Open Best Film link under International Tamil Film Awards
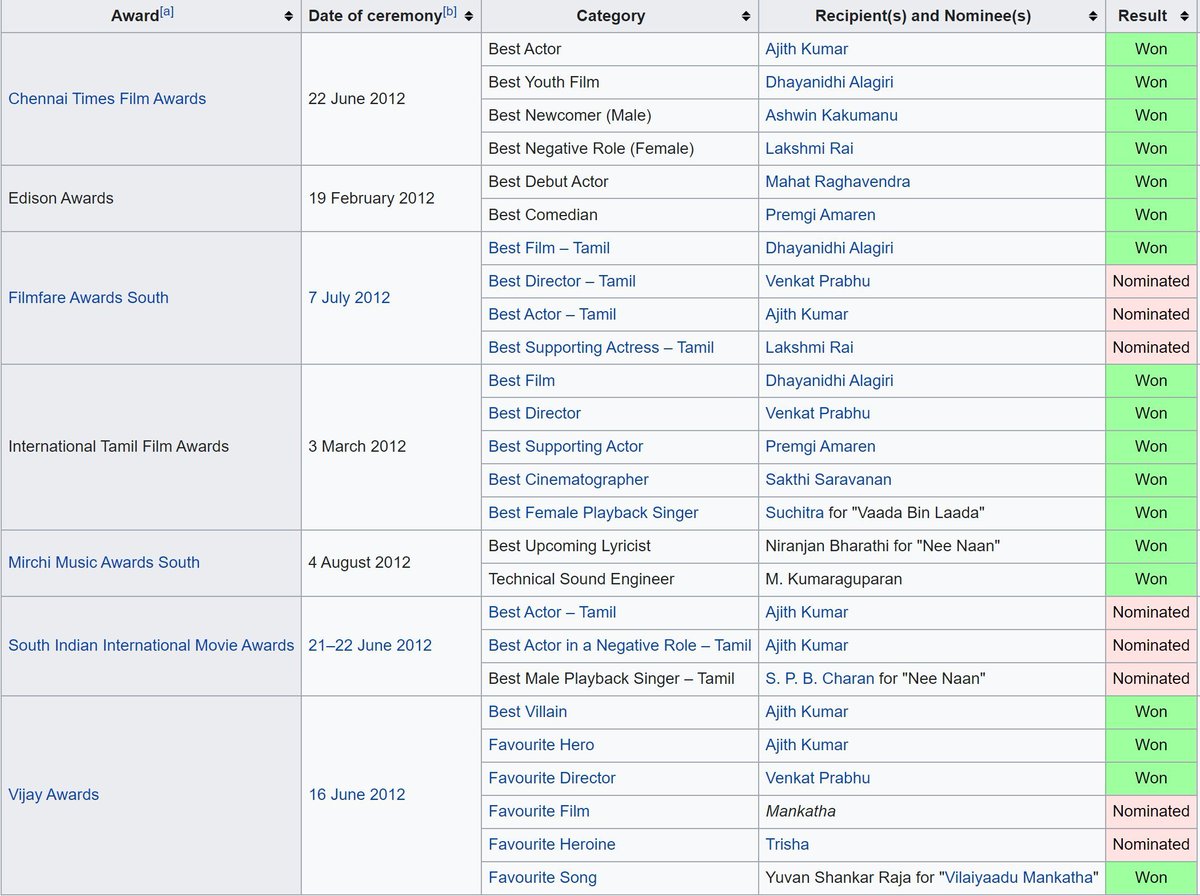 (522, 380)
